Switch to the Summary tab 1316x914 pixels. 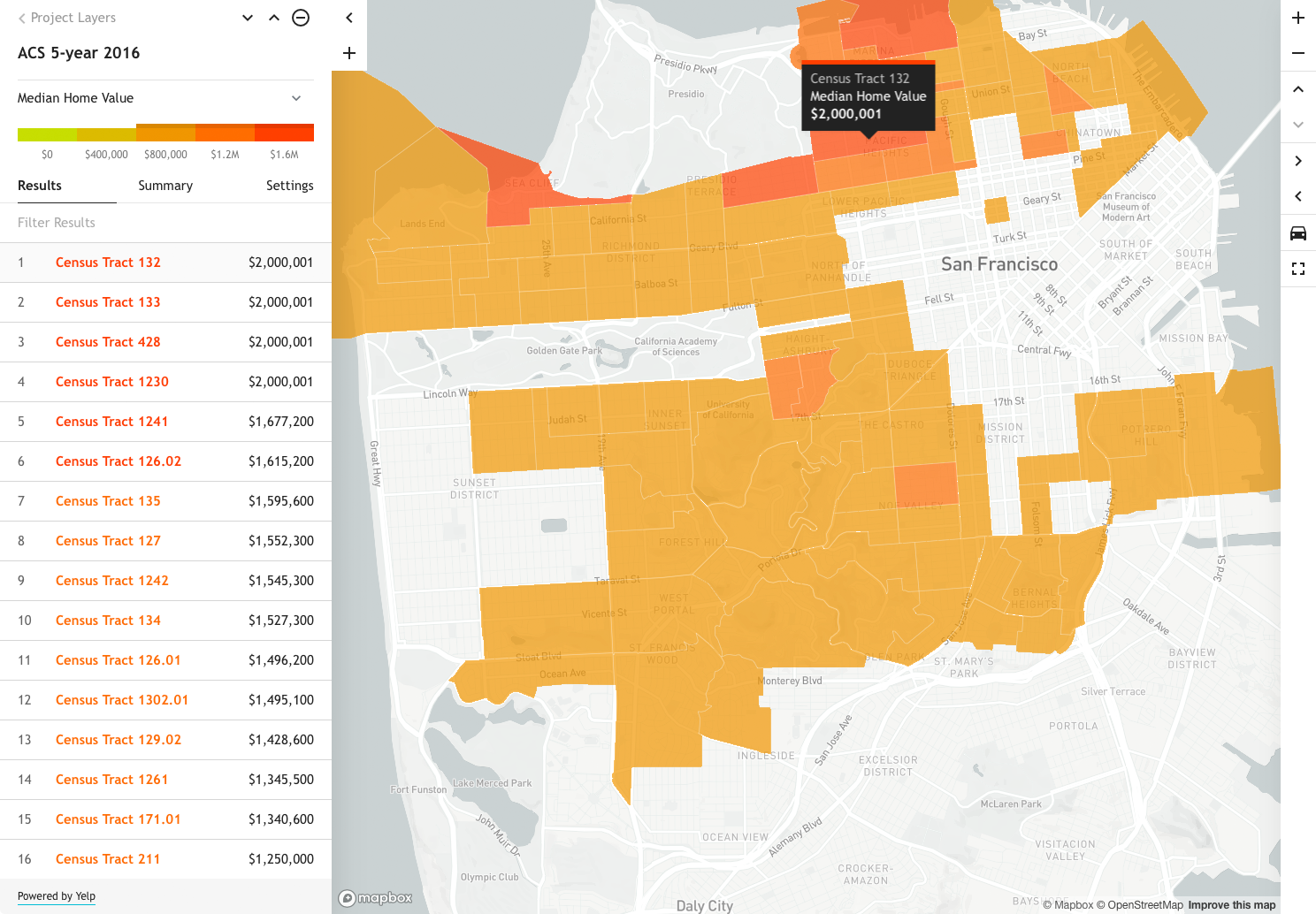pos(165,186)
